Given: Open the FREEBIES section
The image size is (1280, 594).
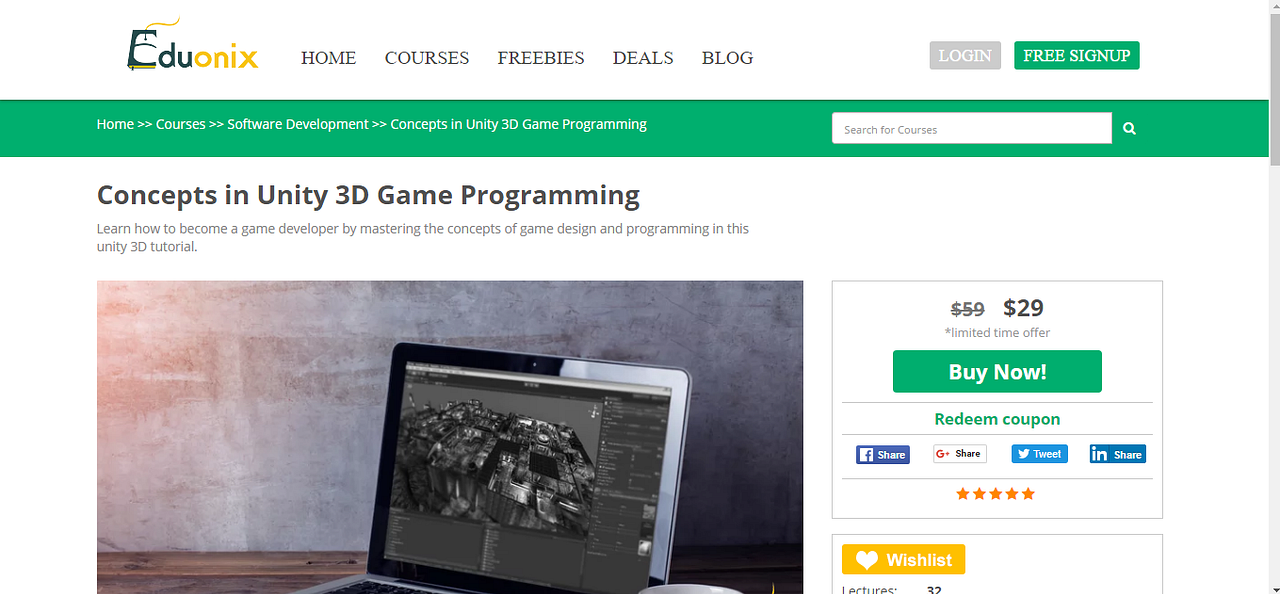Looking at the screenshot, I should coord(541,58).
